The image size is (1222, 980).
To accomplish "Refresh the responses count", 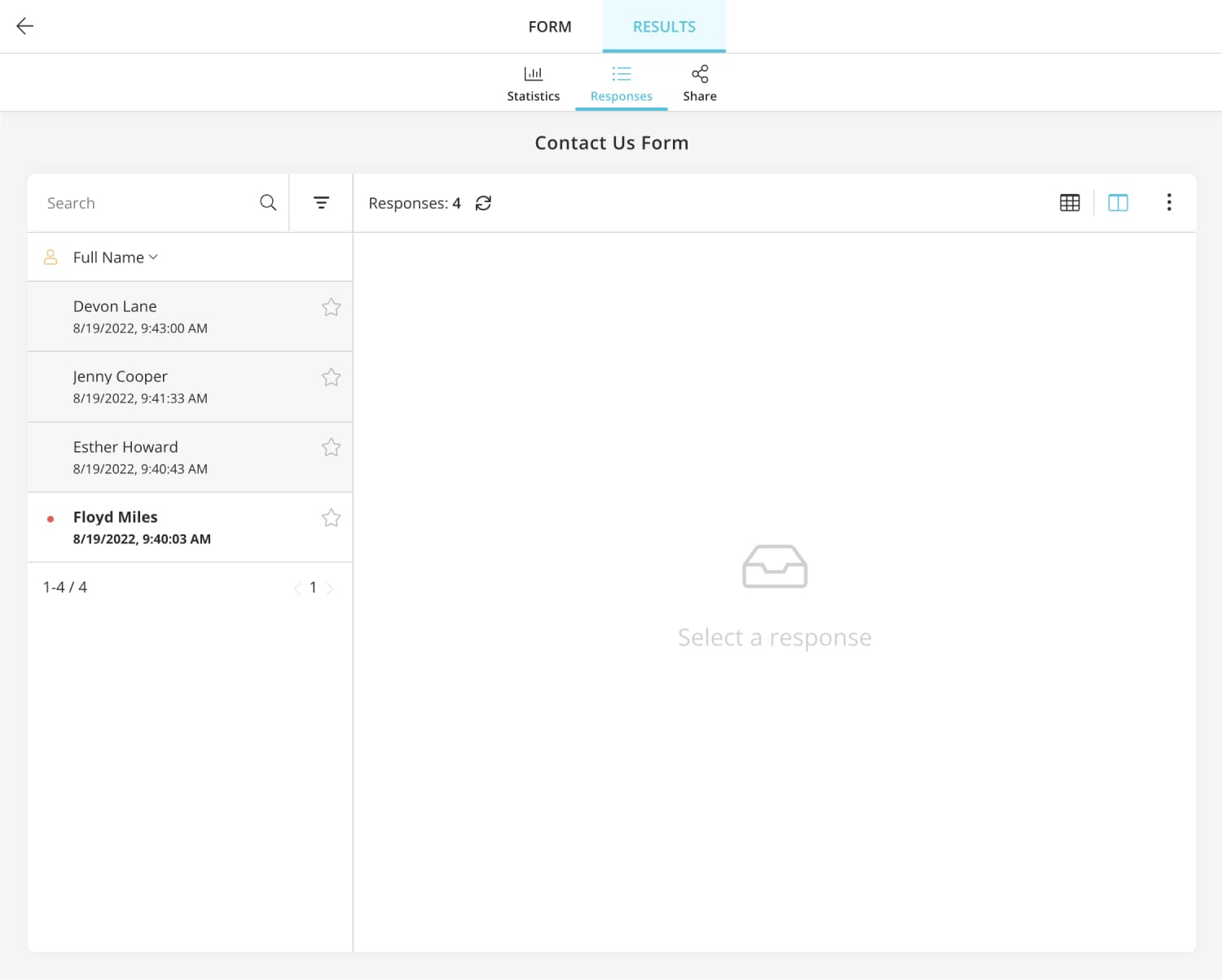I will tap(484, 203).
